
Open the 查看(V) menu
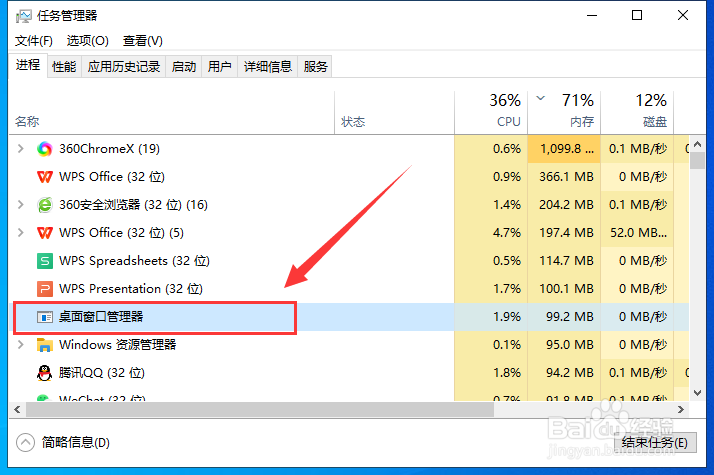143,41
